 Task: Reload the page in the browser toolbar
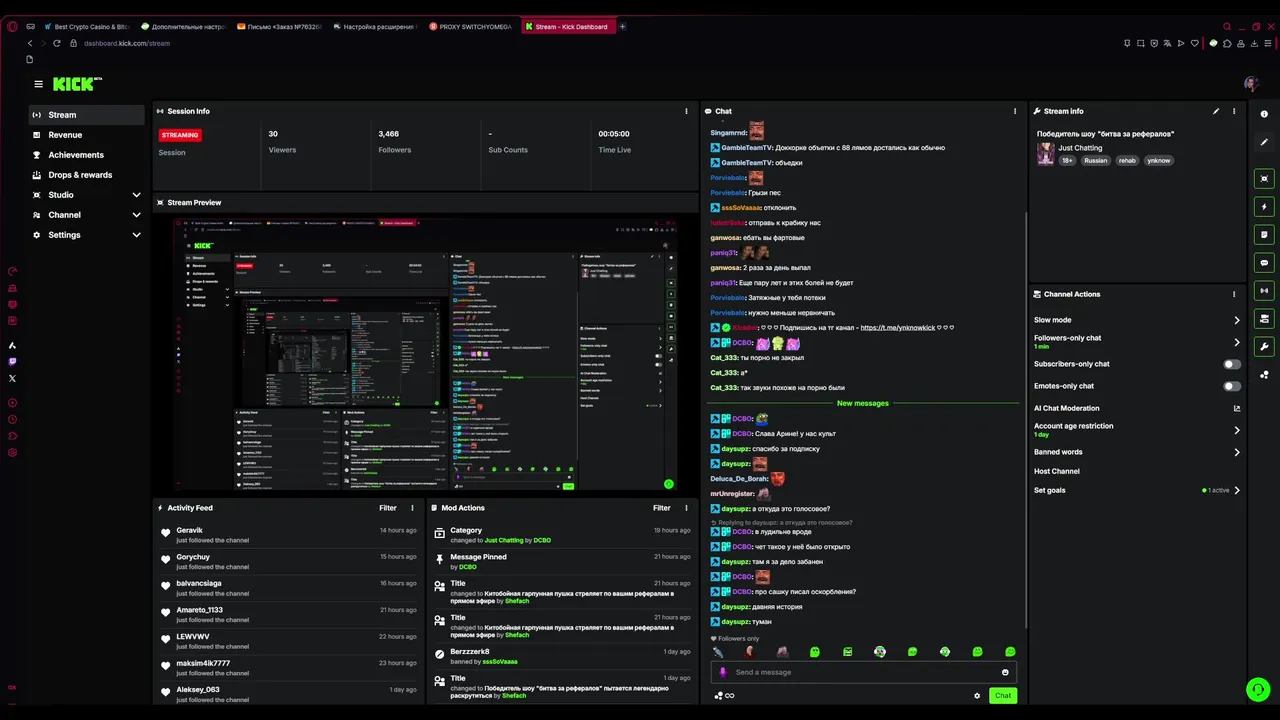click(56, 43)
